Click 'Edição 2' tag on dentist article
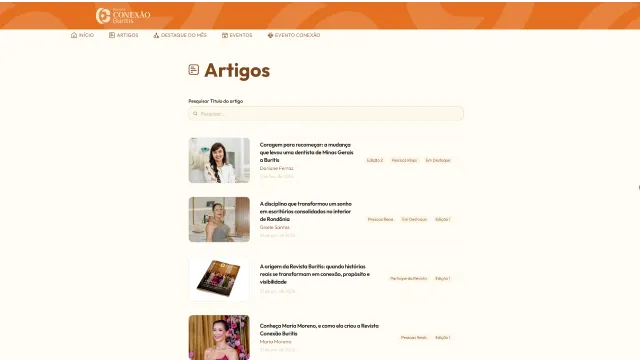 [375, 160]
